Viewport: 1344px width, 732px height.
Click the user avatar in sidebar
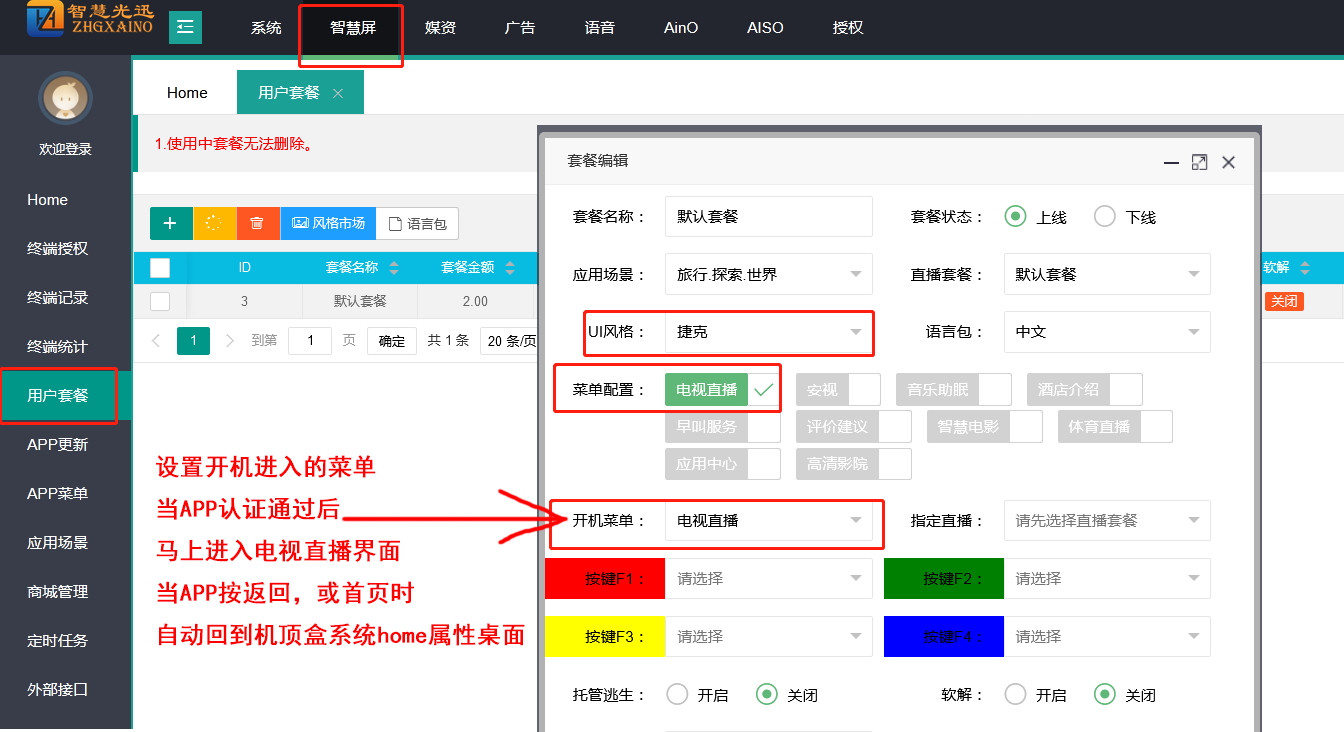pos(65,99)
